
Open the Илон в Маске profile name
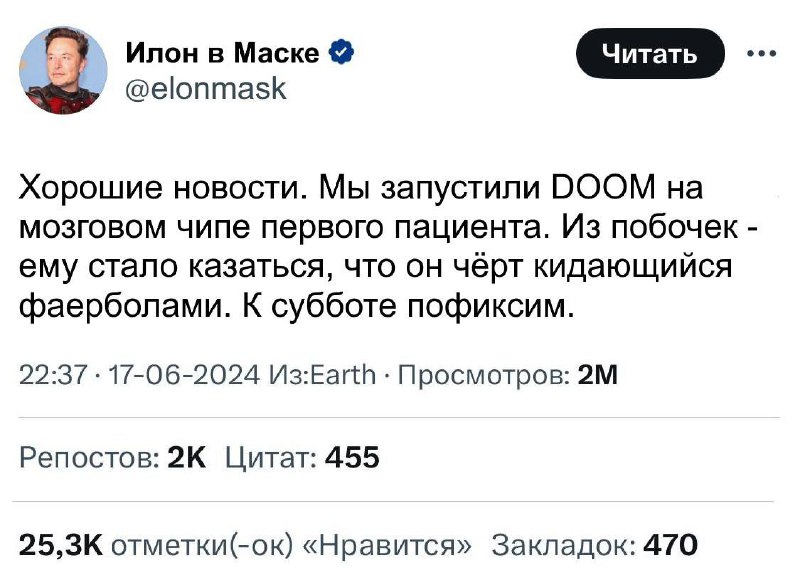coord(222,53)
